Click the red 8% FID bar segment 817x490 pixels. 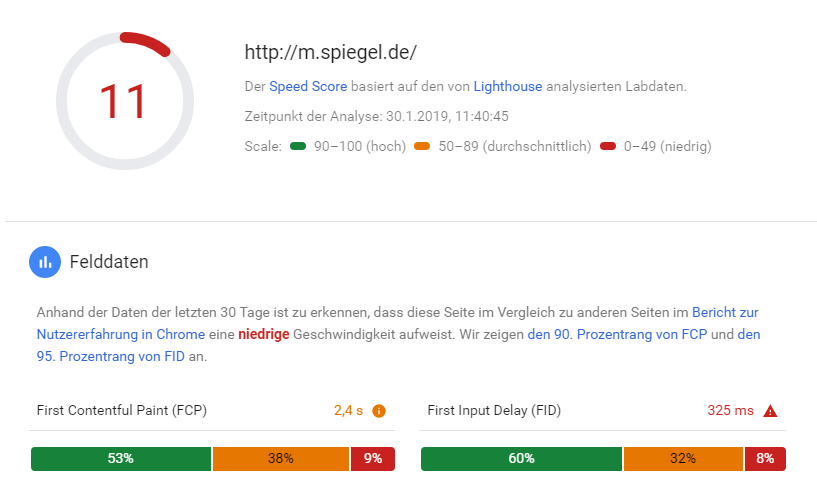765,459
